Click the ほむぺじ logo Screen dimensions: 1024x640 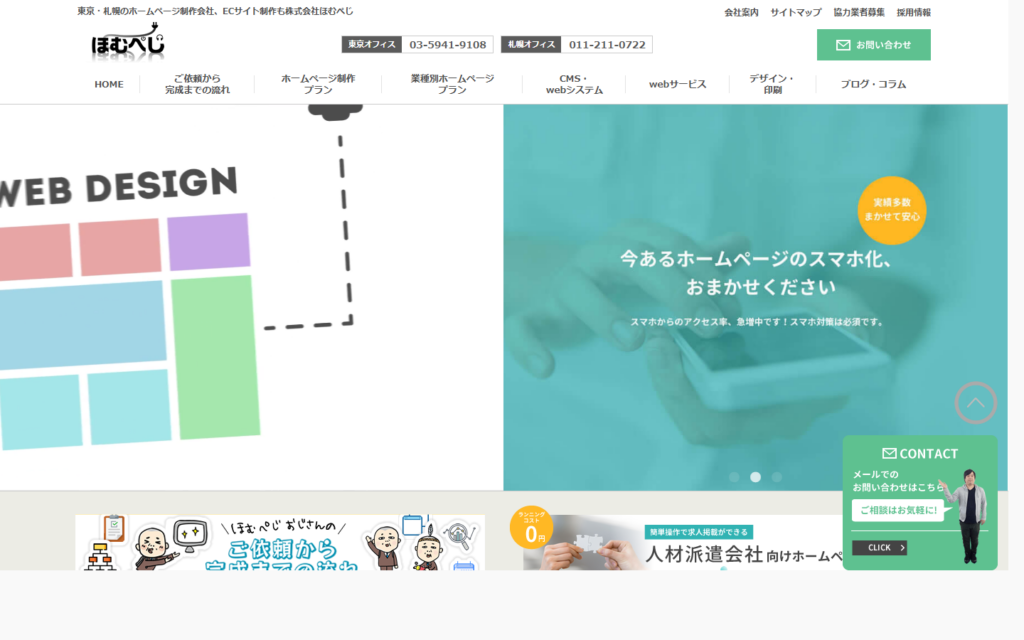[x=127, y=43]
